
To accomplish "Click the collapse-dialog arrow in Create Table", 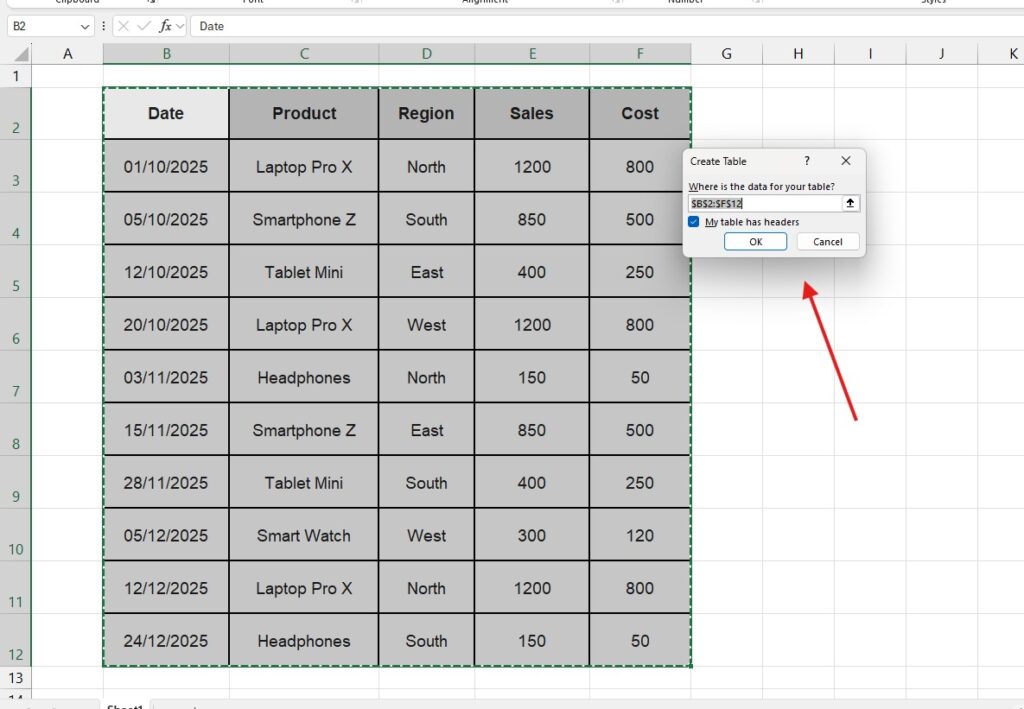I will pyautogui.click(x=851, y=203).
